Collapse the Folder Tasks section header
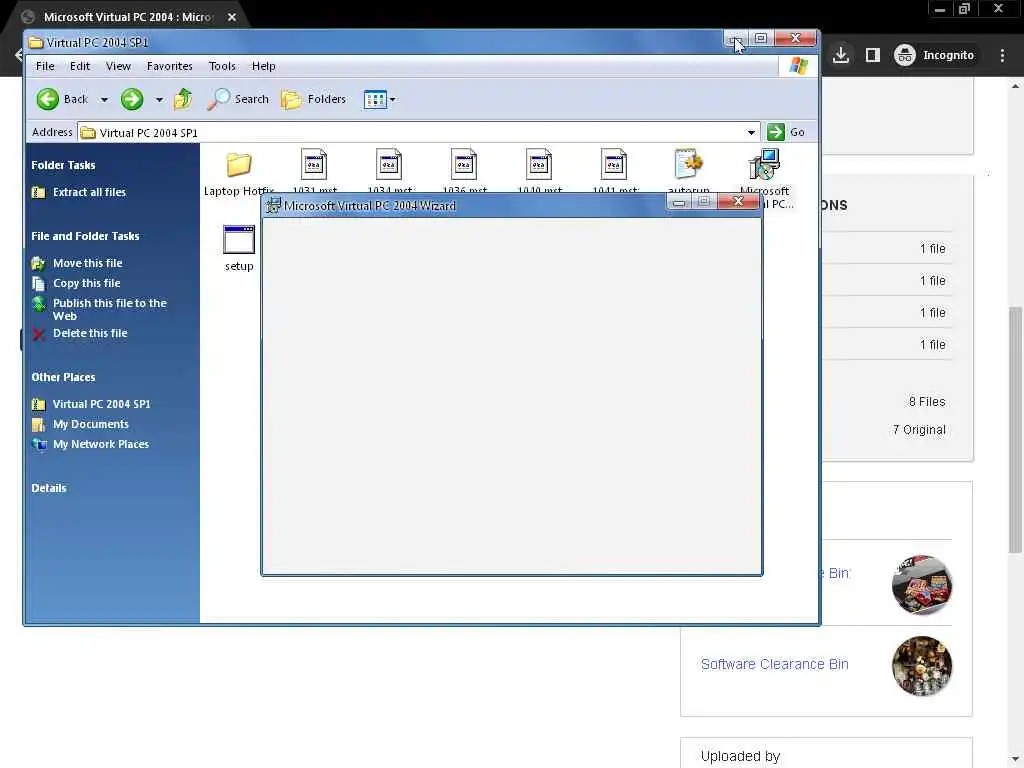 pyautogui.click(x=63, y=165)
